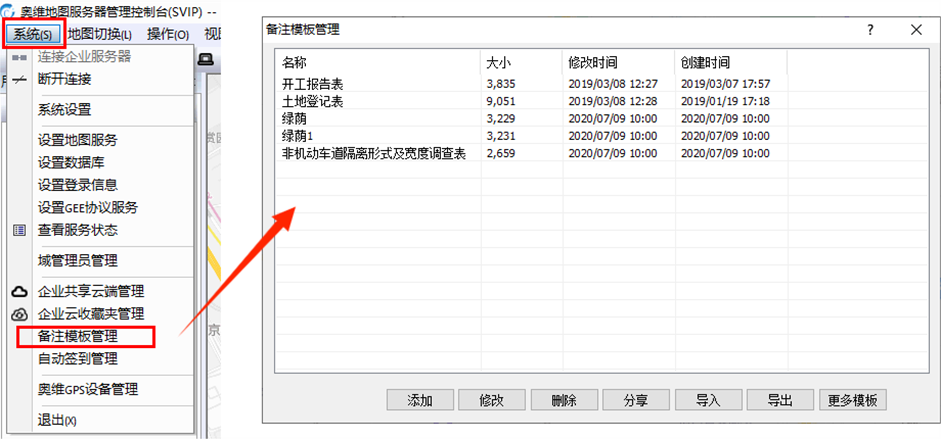Click the 查看服务状态 list icon
Screen dimensions: 941x439
pos(19,230)
